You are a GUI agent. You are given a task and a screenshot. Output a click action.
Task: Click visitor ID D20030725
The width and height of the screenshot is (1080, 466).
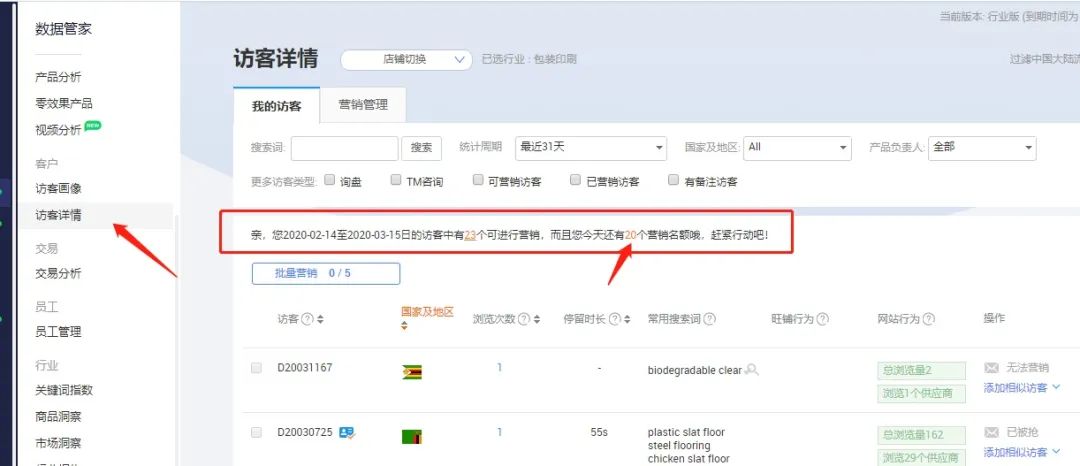pos(304,432)
